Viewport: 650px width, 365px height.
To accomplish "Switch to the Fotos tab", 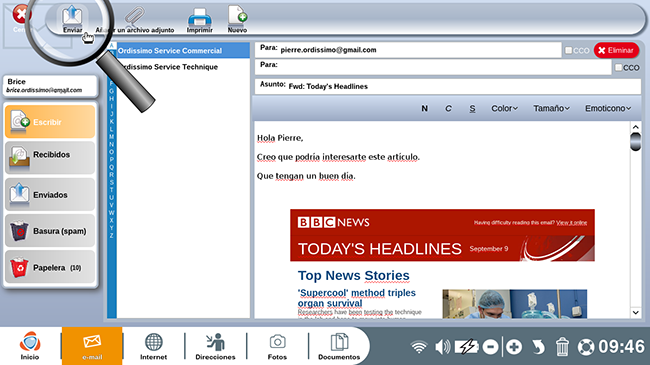I will (277, 346).
